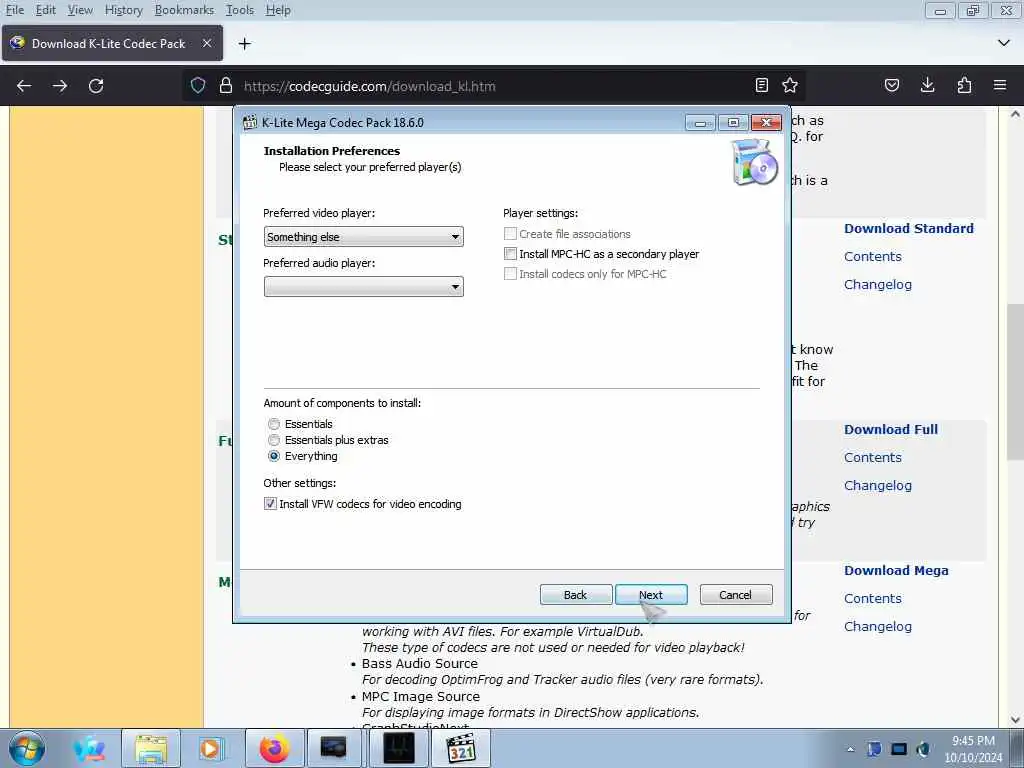Click the scrollbar down arrow
The height and width of the screenshot is (768, 1024).
tap(1015, 720)
